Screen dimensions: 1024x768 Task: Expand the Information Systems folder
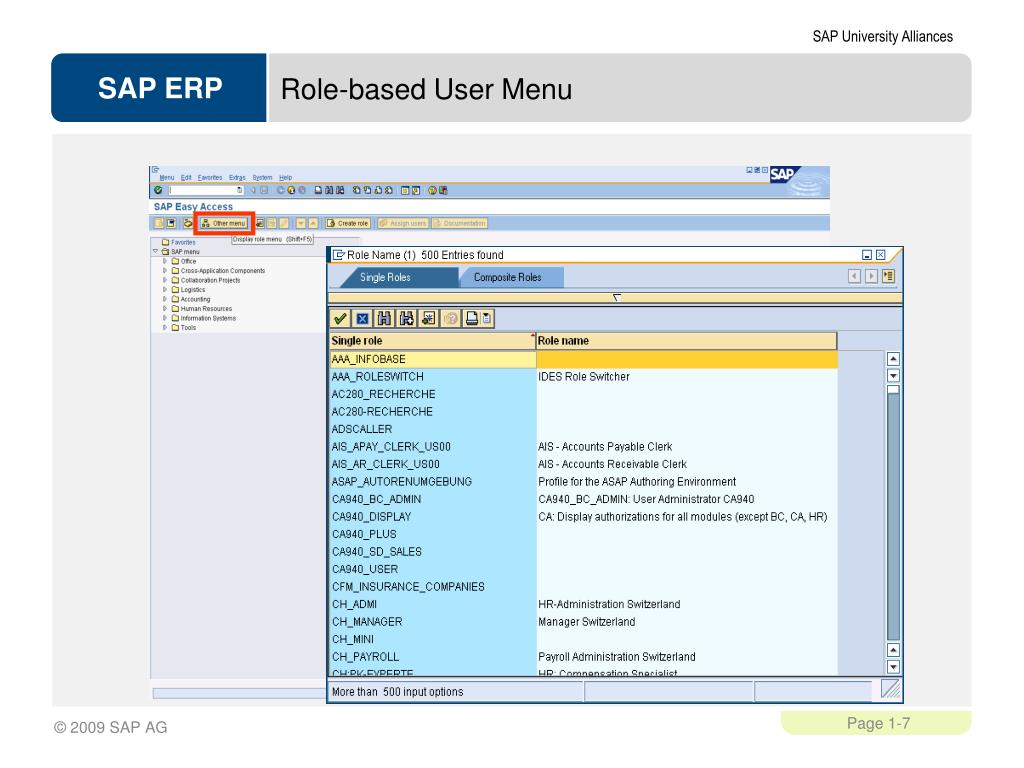click(x=165, y=318)
